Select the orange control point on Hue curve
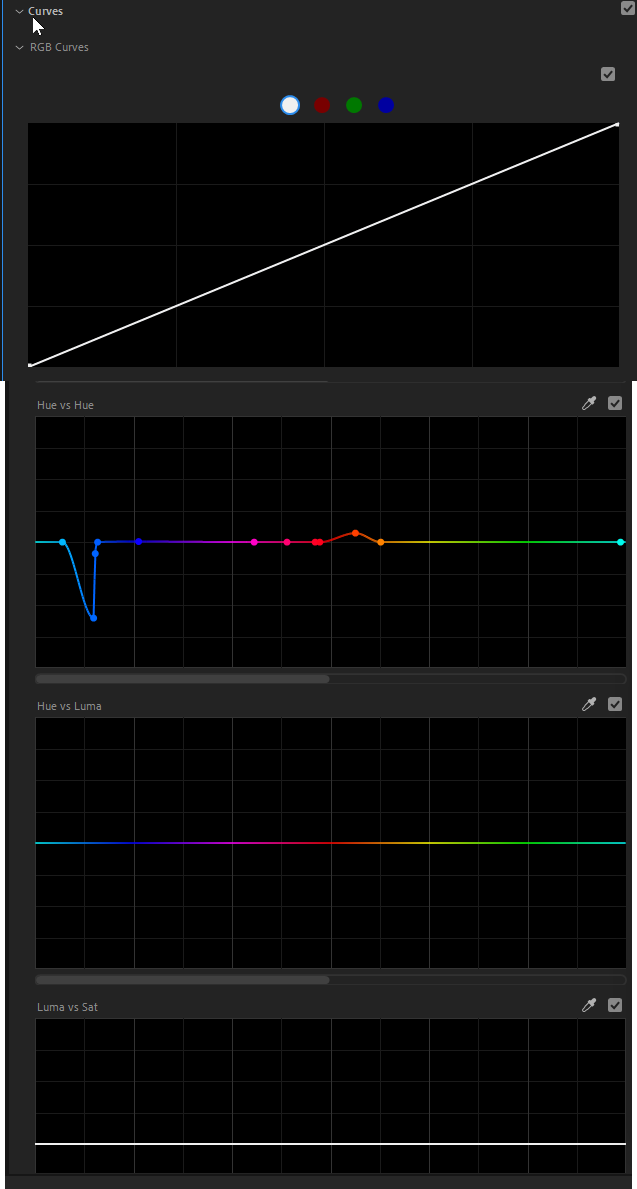Image resolution: width=637 pixels, height=1189 pixels. [x=381, y=542]
